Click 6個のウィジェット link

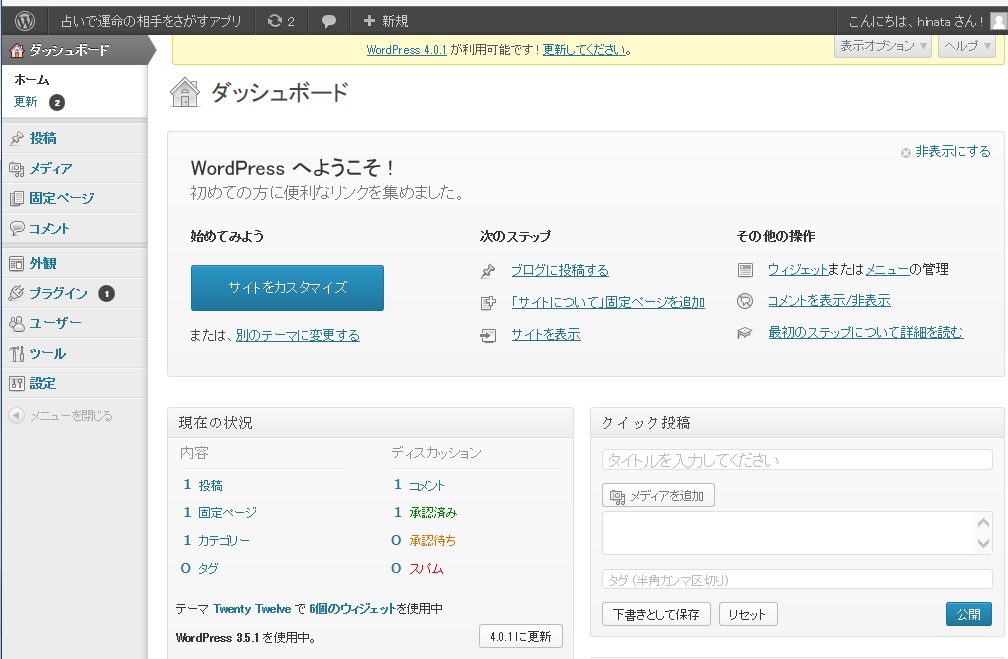coord(352,608)
